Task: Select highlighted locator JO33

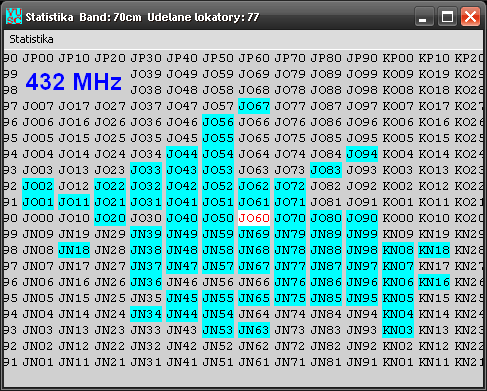Action: 146,170
